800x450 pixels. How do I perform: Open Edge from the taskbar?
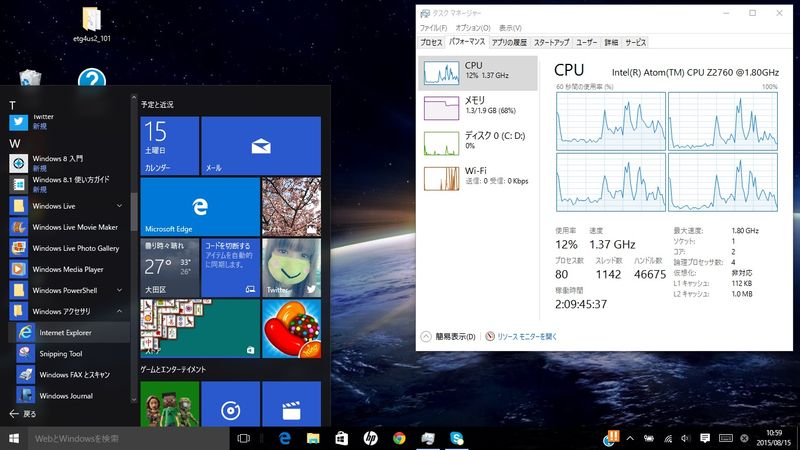(x=284, y=438)
